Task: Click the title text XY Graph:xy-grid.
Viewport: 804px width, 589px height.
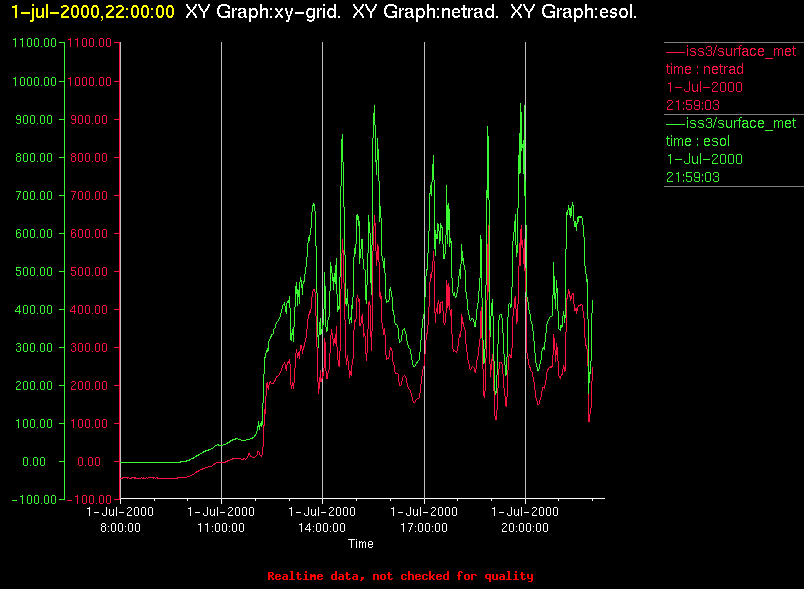Action: click(x=263, y=12)
